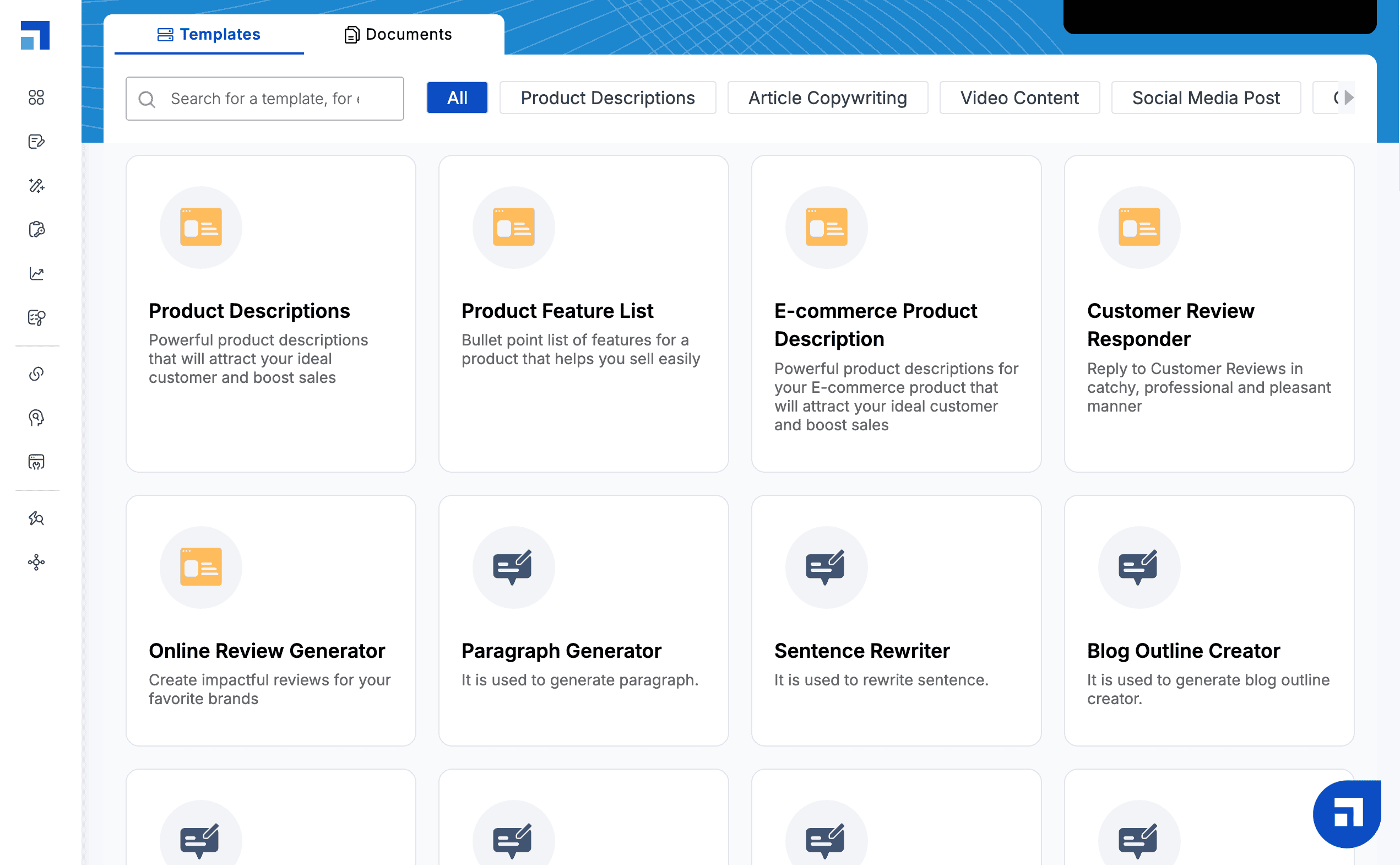1400x865 pixels.
Task: Filter by Article Copywriting category
Action: [x=828, y=98]
